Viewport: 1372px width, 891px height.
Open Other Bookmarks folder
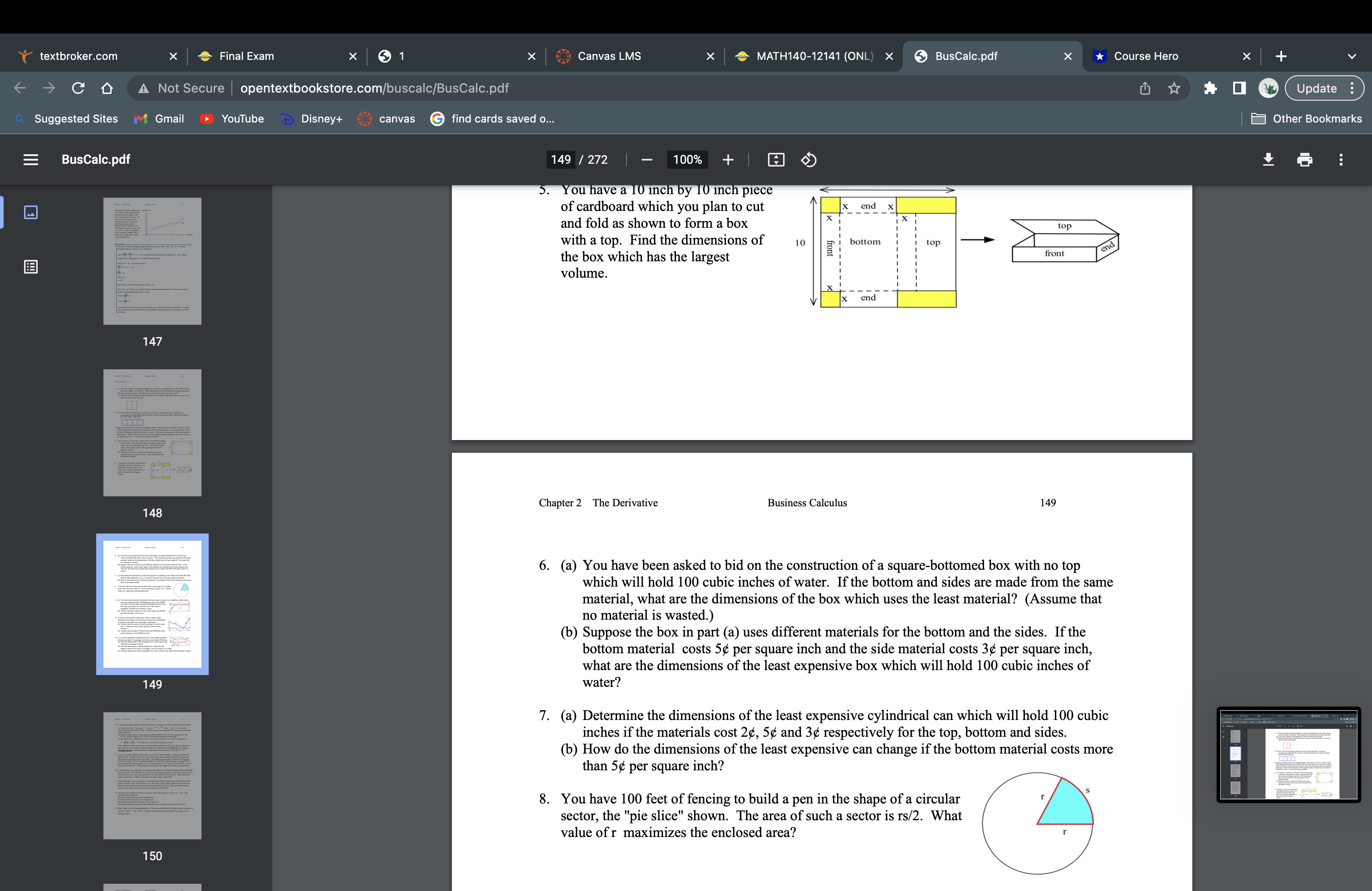[x=1307, y=119]
